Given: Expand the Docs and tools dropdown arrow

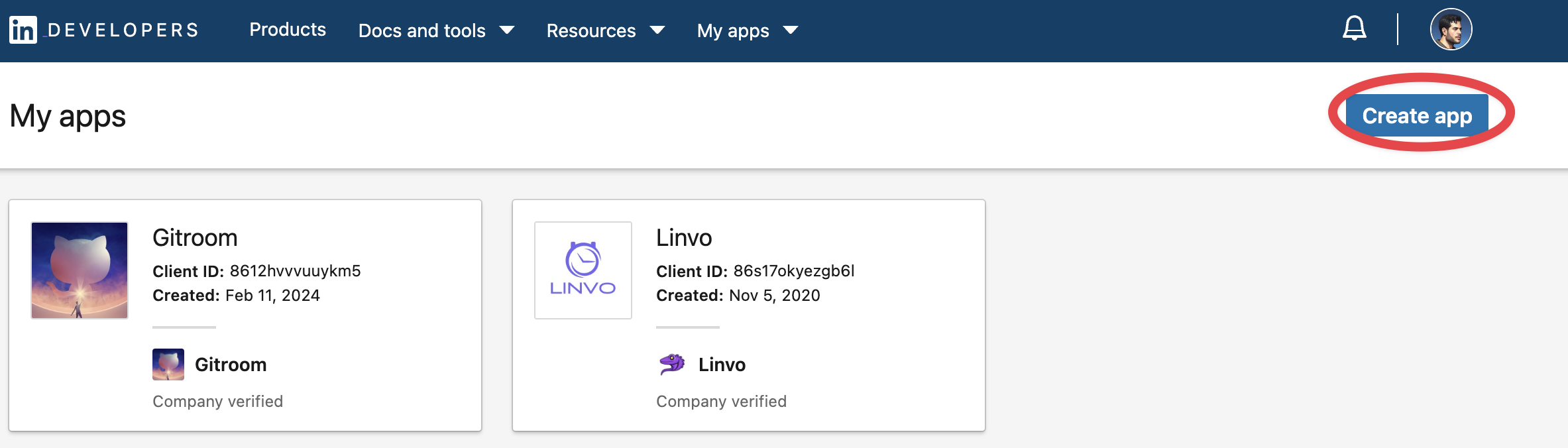Looking at the screenshot, I should click(x=507, y=30).
